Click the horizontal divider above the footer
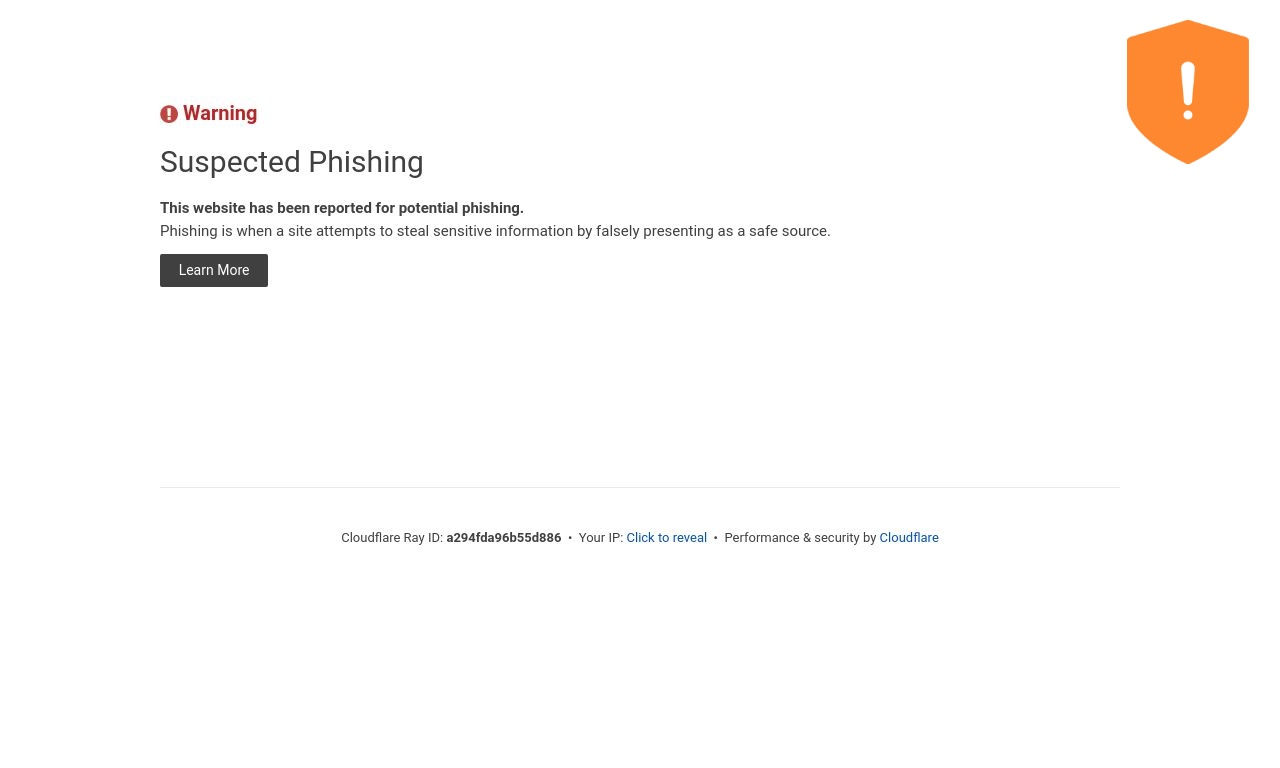 click(x=640, y=487)
